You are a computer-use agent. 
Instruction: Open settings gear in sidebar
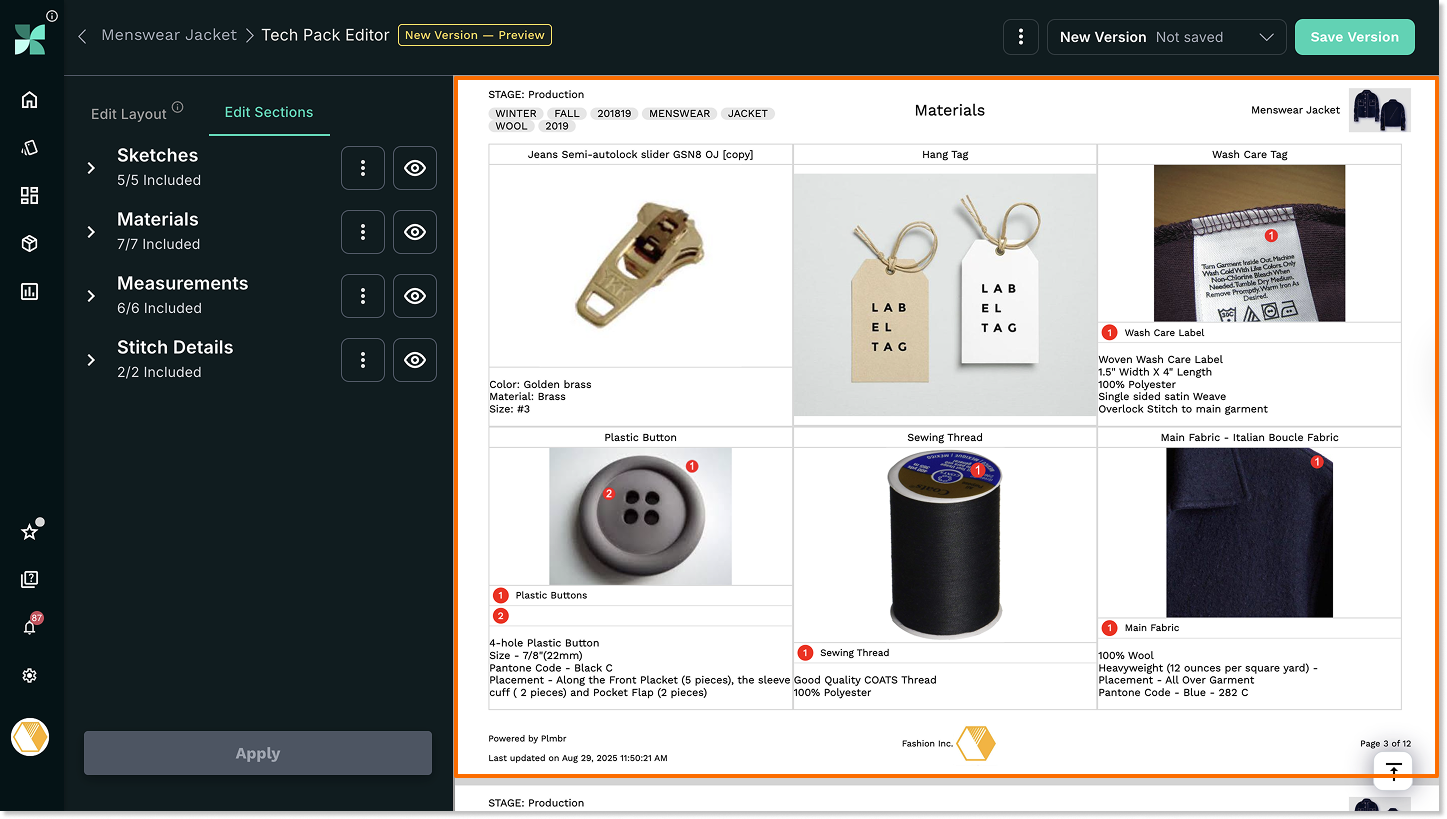(29, 676)
